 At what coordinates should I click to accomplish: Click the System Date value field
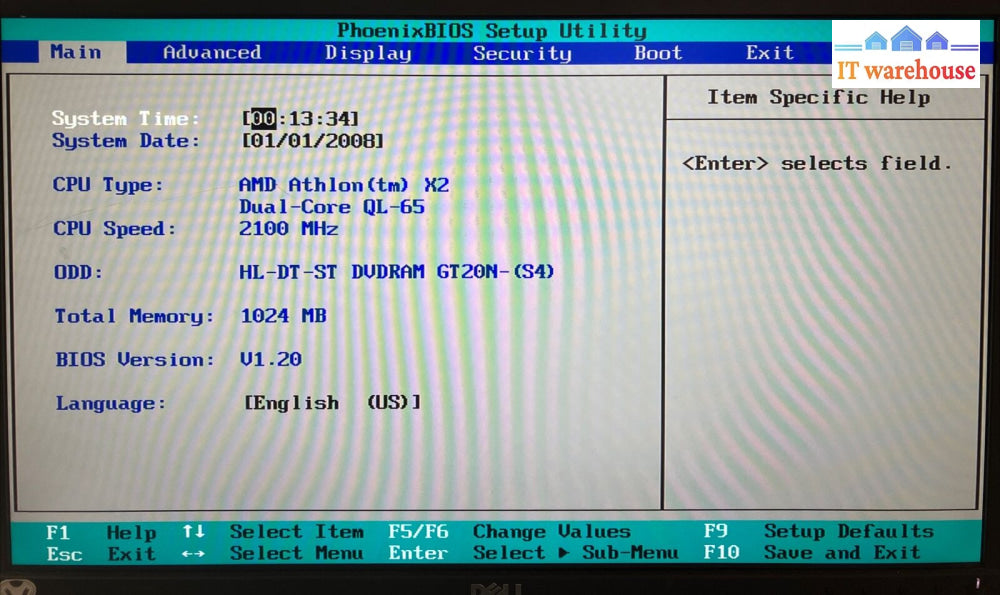[x=313, y=141]
